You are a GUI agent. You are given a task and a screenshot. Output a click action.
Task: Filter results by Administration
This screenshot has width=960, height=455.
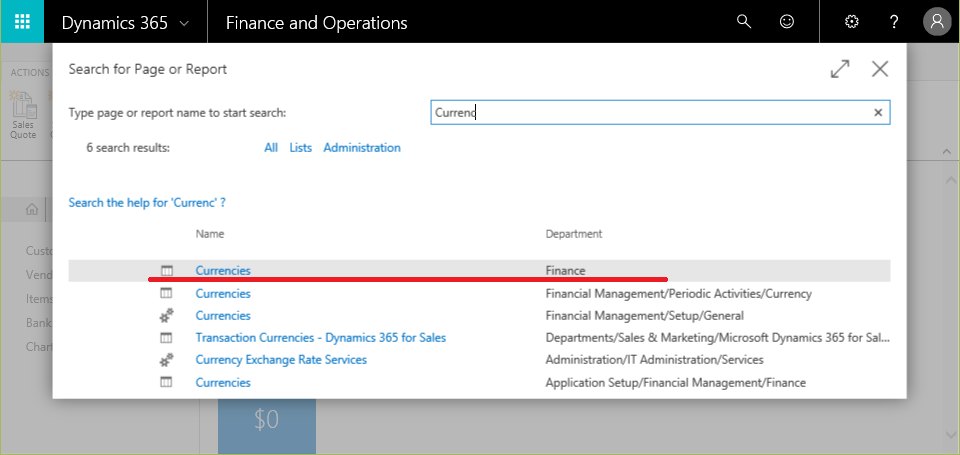click(362, 148)
